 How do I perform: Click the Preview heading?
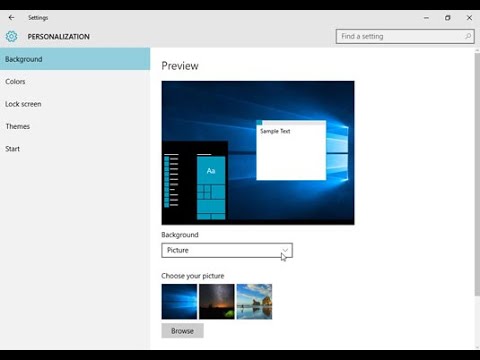point(180,66)
